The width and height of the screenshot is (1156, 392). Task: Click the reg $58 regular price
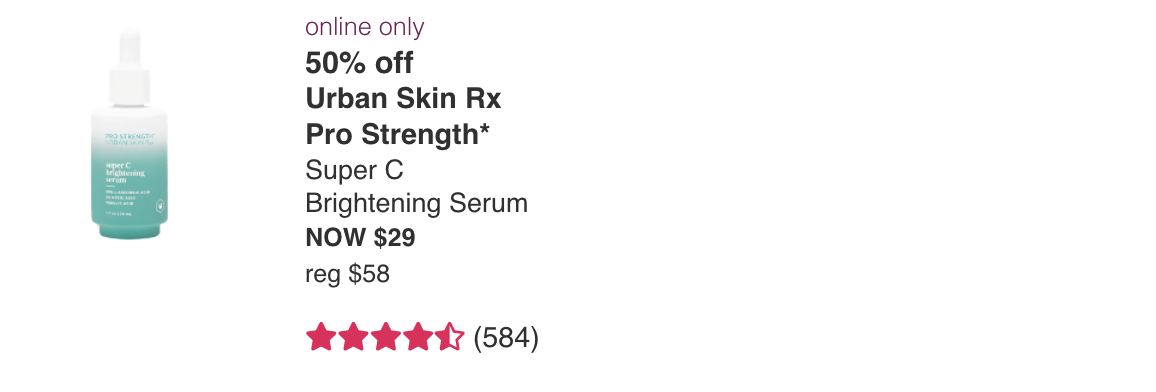point(347,274)
